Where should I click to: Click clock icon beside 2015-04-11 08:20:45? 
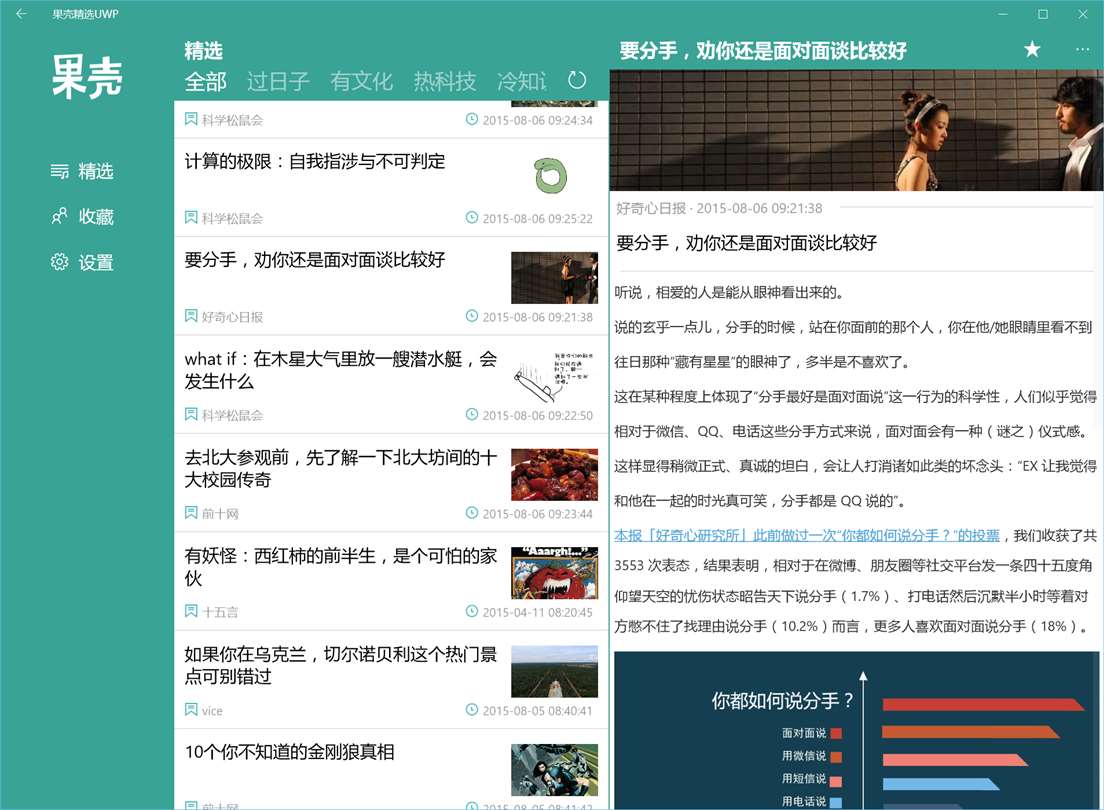(x=472, y=611)
